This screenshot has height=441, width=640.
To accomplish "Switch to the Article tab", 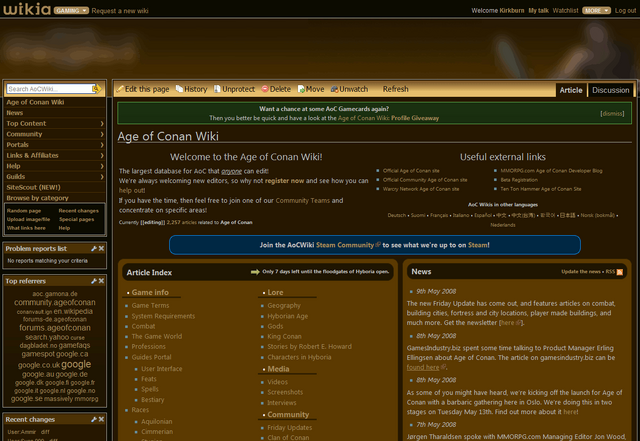I will (x=571, y=90).
